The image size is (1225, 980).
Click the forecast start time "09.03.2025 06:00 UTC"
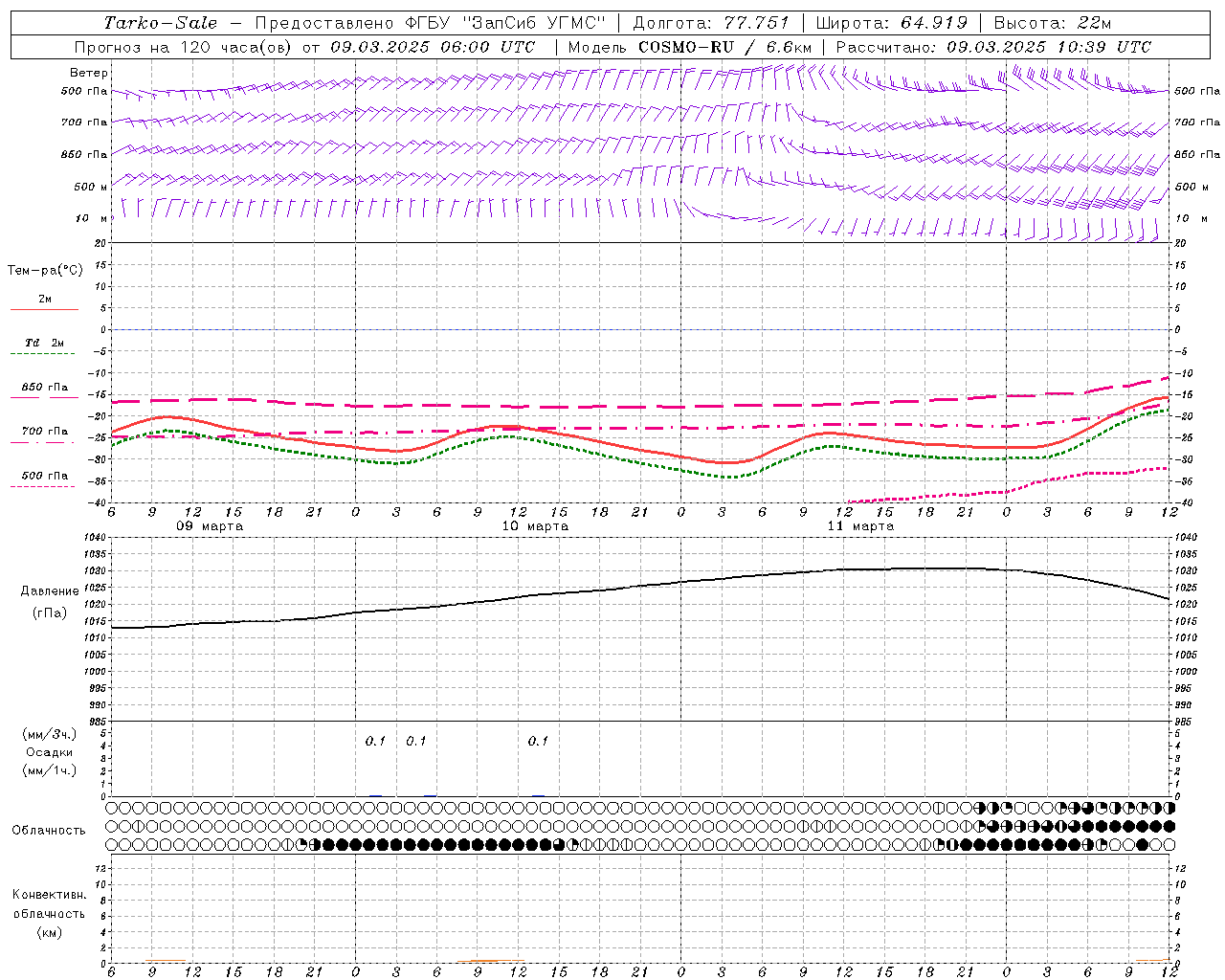coord(433,47)
